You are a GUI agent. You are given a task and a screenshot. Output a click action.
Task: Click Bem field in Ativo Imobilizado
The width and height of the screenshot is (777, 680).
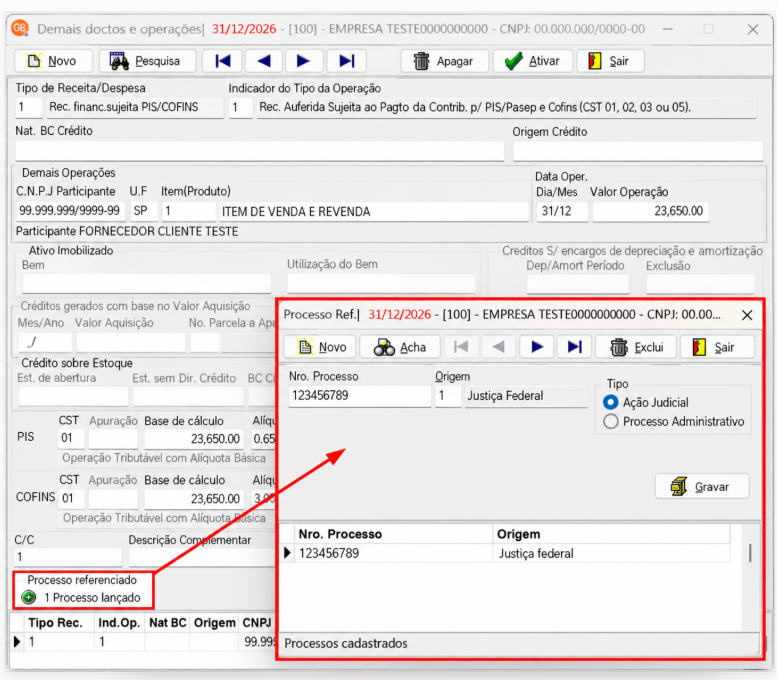(x=146, y=283)
